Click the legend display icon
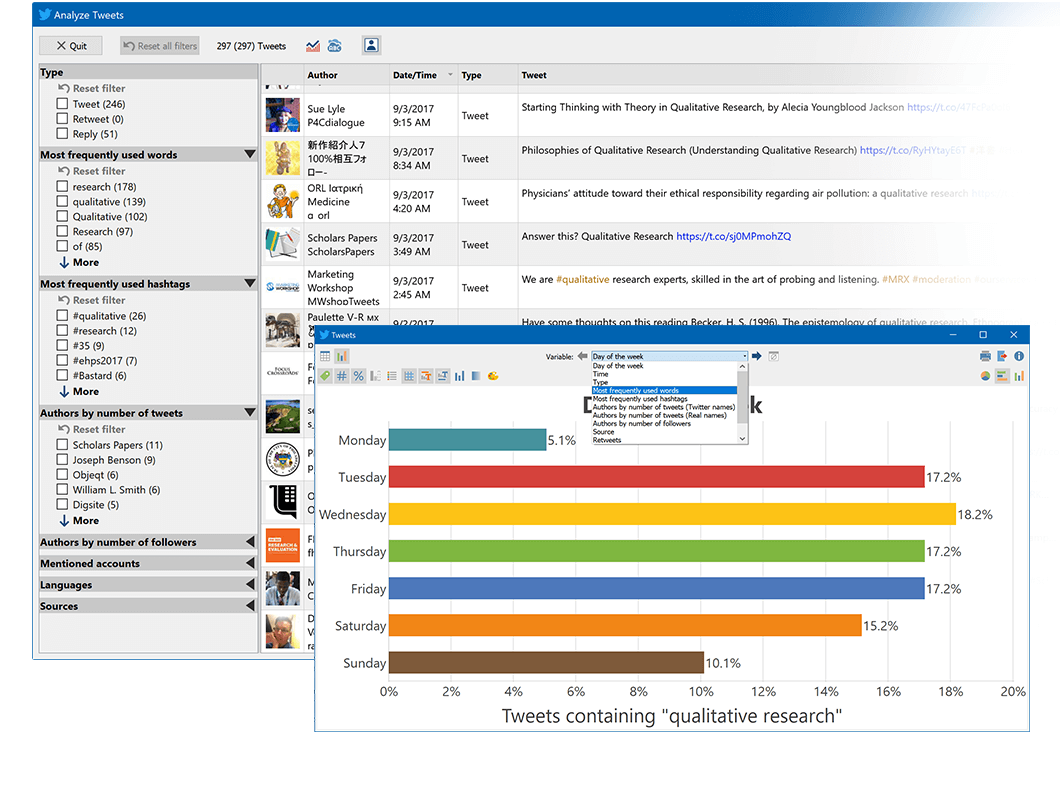Screen dimensions: 1060x800 [x=375, y=376]
